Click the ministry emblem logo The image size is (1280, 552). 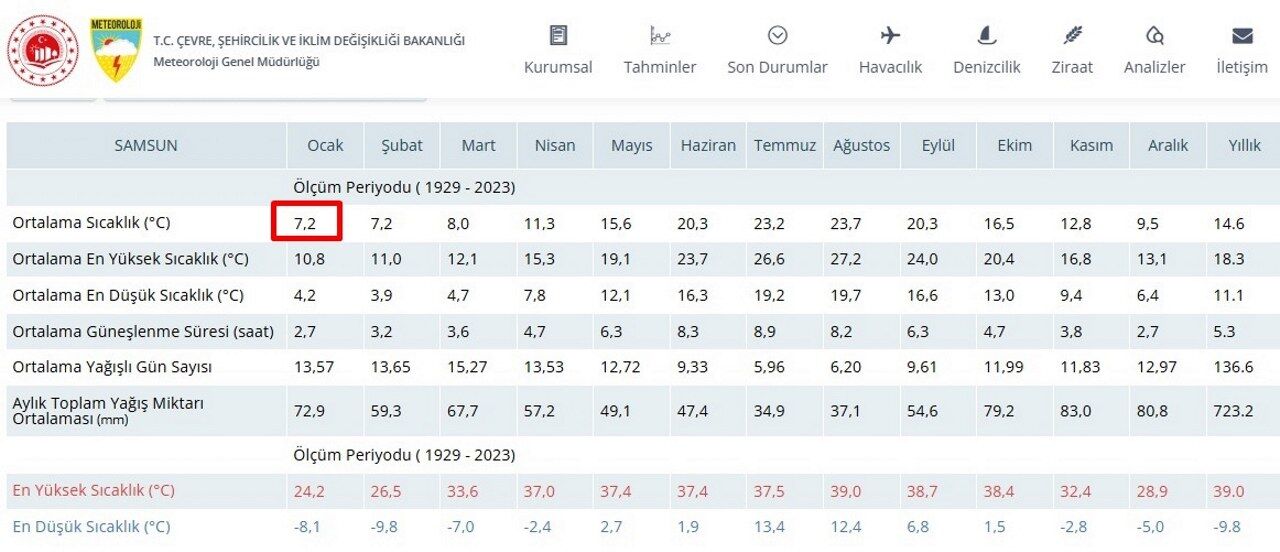pyautogui.click(x=43, y=50)
